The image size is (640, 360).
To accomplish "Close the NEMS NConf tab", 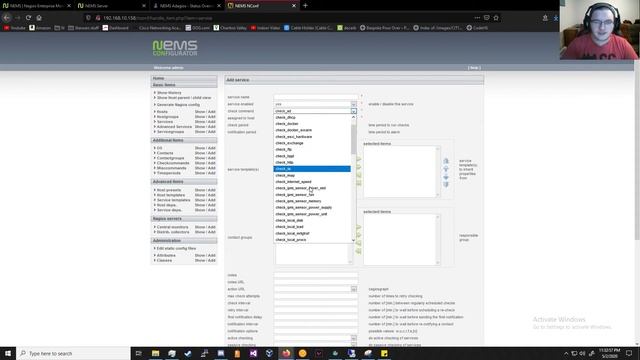I will click(294, 6).
